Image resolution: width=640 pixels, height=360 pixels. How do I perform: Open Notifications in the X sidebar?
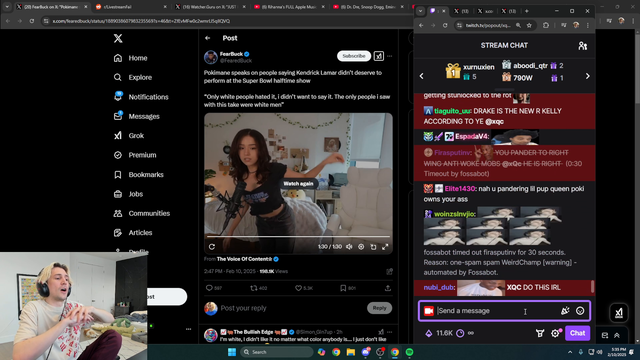(141, 97)
